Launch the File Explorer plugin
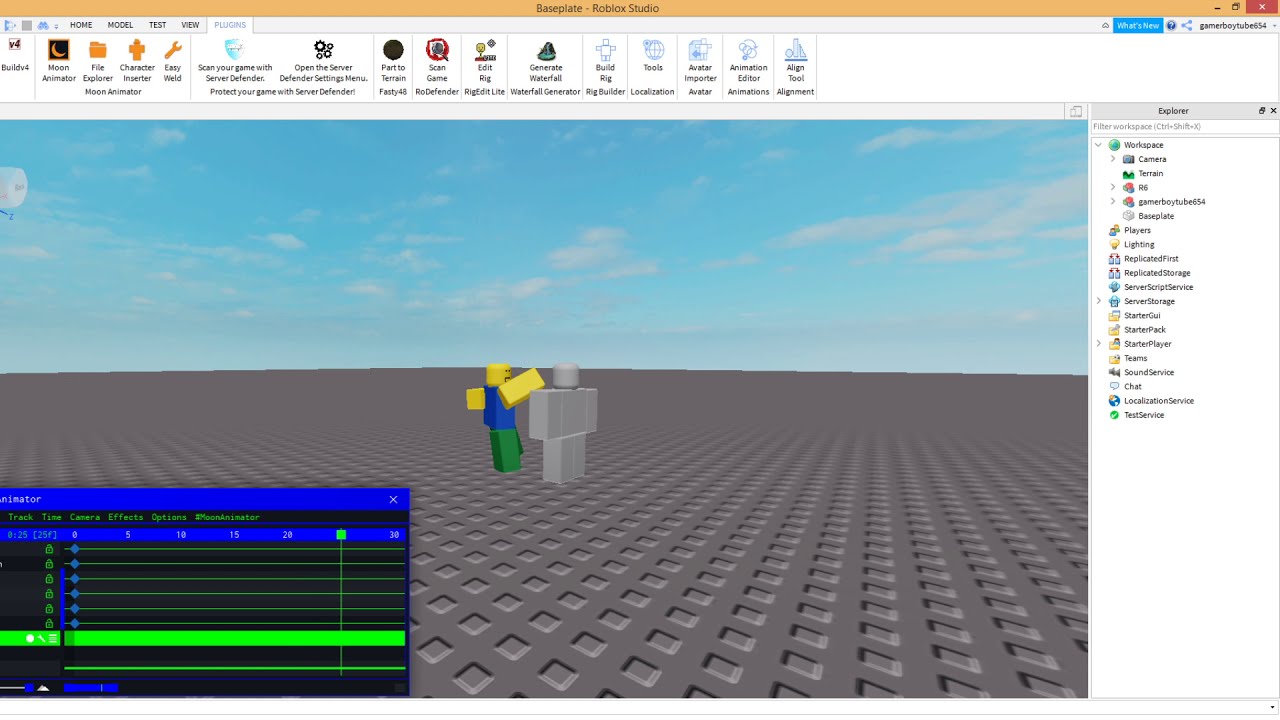 pos(98,61)
